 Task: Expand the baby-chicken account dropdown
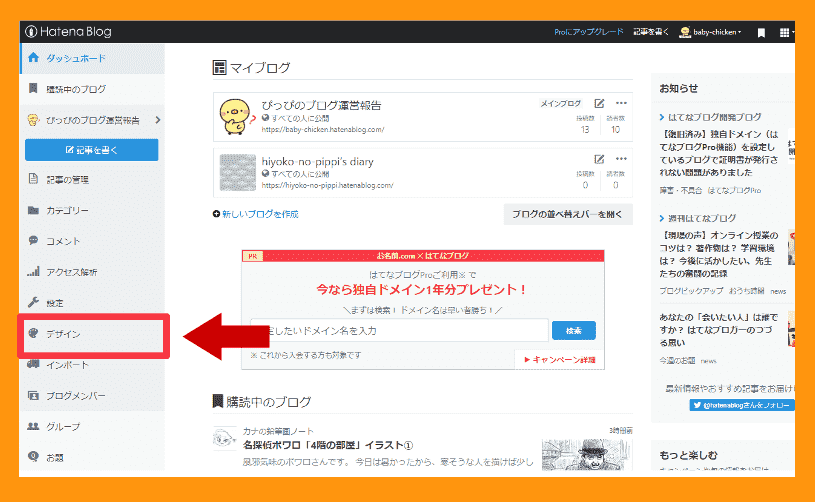(x=717, y=32)
